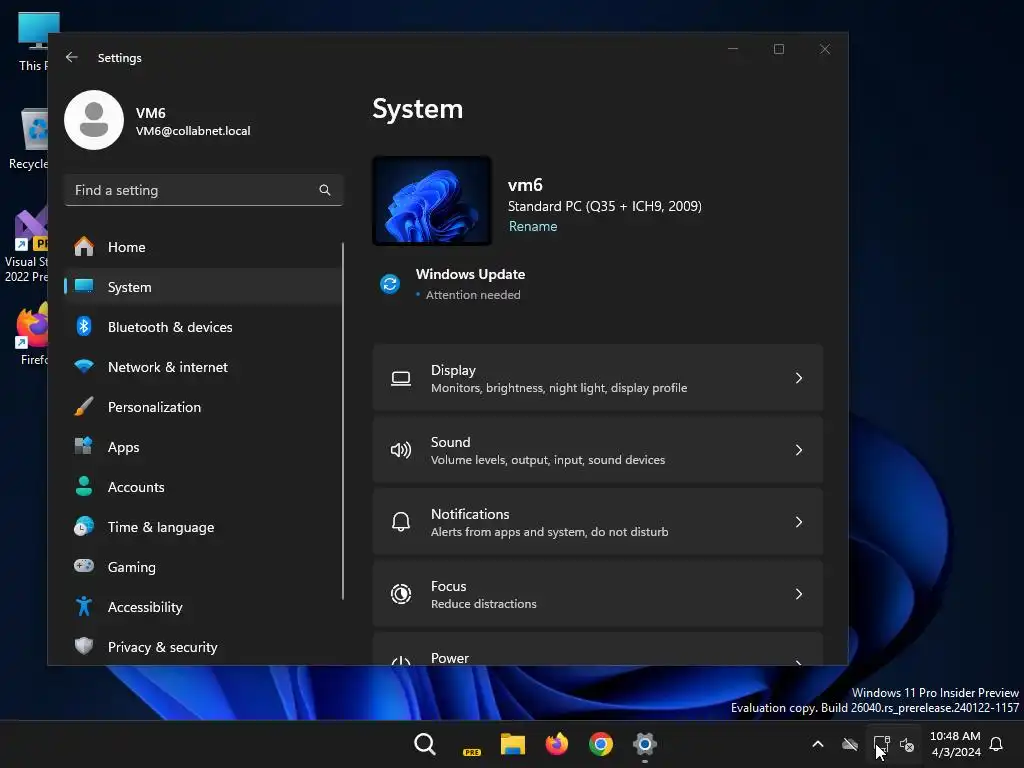The height and width of the screenshot is (768, 1024).
Task: Click the Windows Update refresh icon
Action: (x=390, y=284)
